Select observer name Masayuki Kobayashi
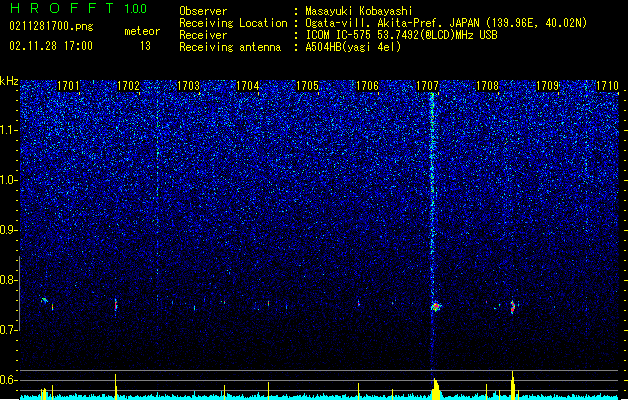 coord(359,11)
